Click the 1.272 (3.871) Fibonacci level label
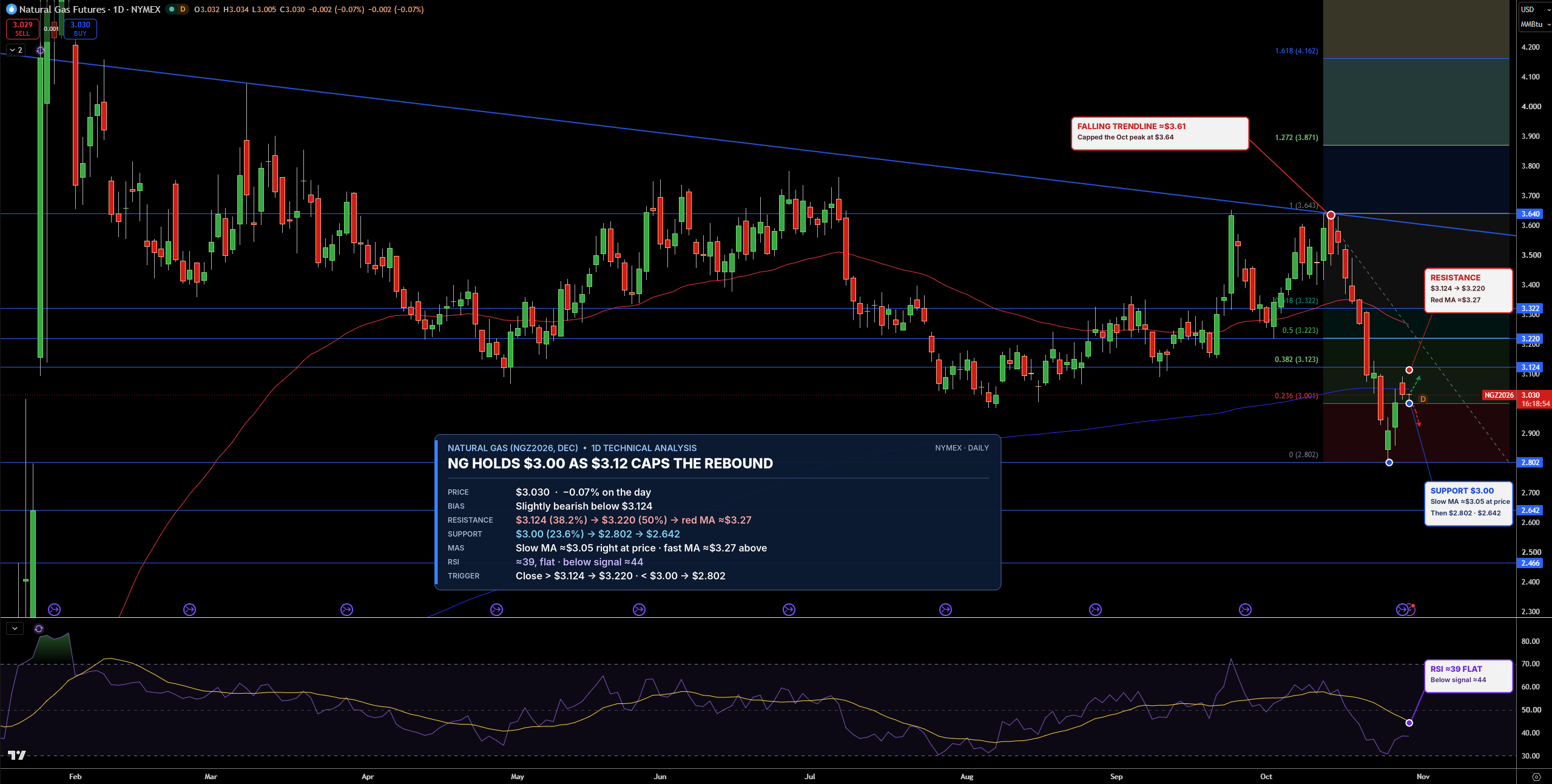 tap(1296, 138)
